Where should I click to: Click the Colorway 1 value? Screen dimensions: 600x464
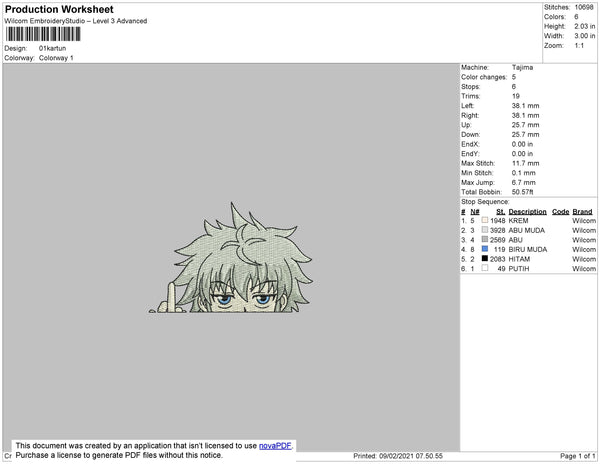coord(56,58)
